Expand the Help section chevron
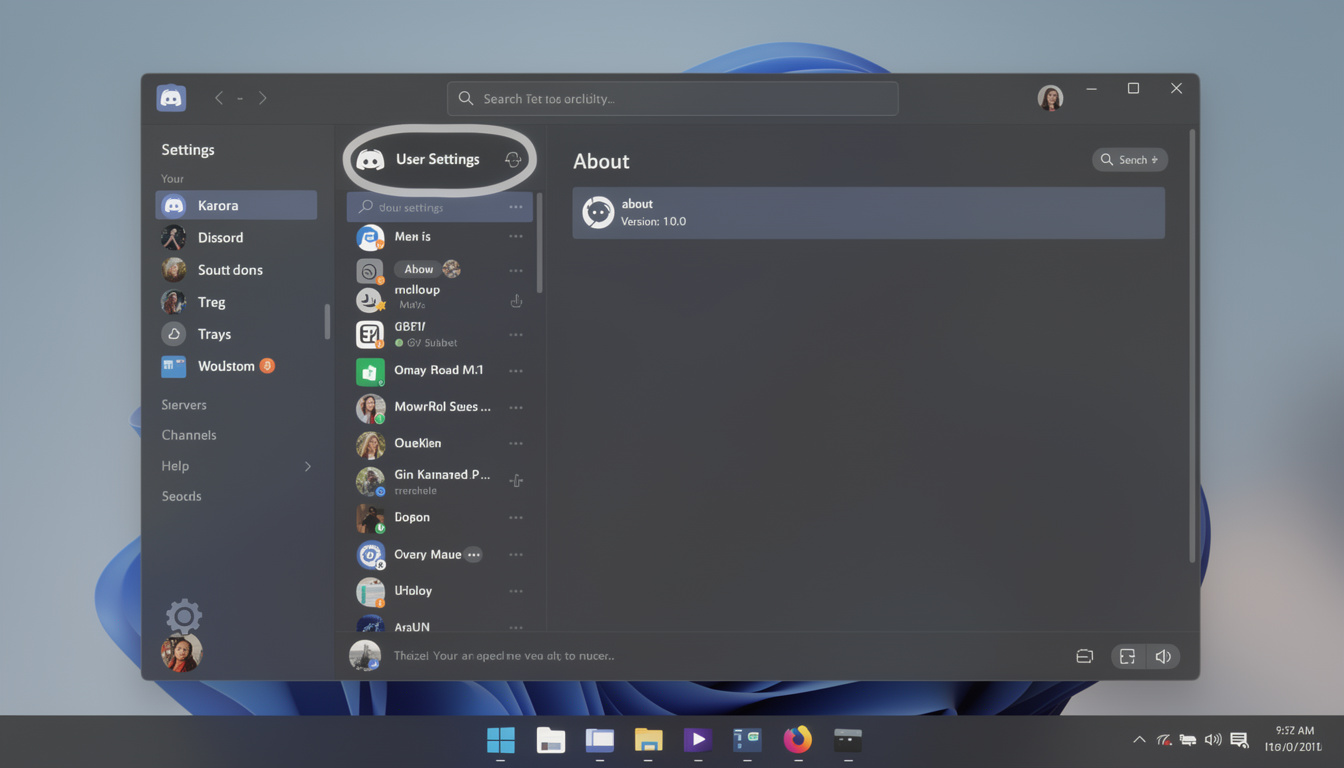 coord(307,466)
